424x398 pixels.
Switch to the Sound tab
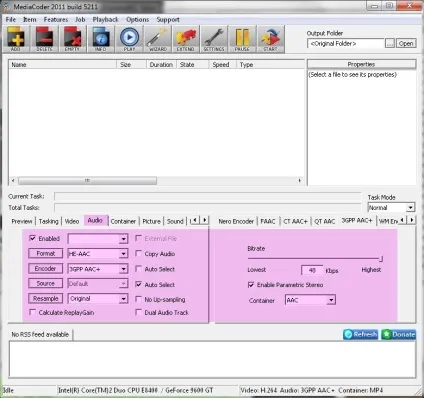(x=175, y=221)
